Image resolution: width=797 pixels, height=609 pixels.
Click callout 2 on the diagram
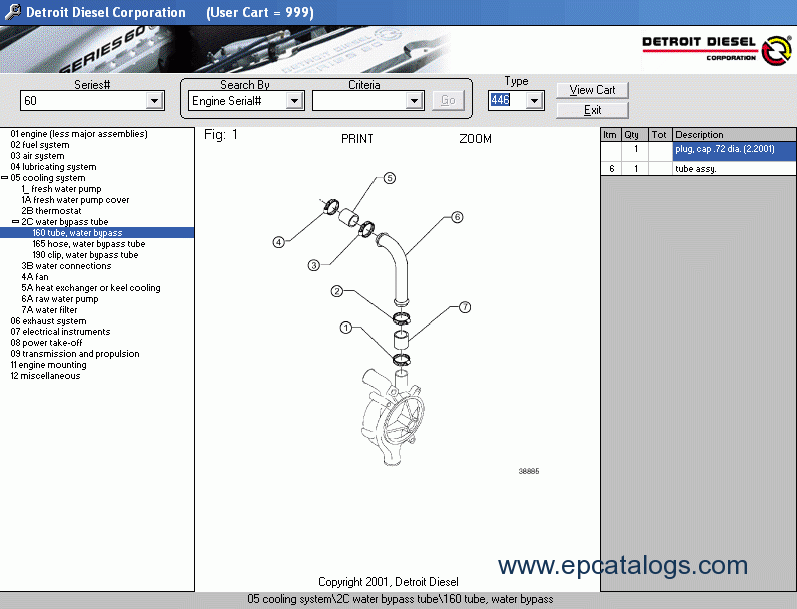tap(336, 291)
